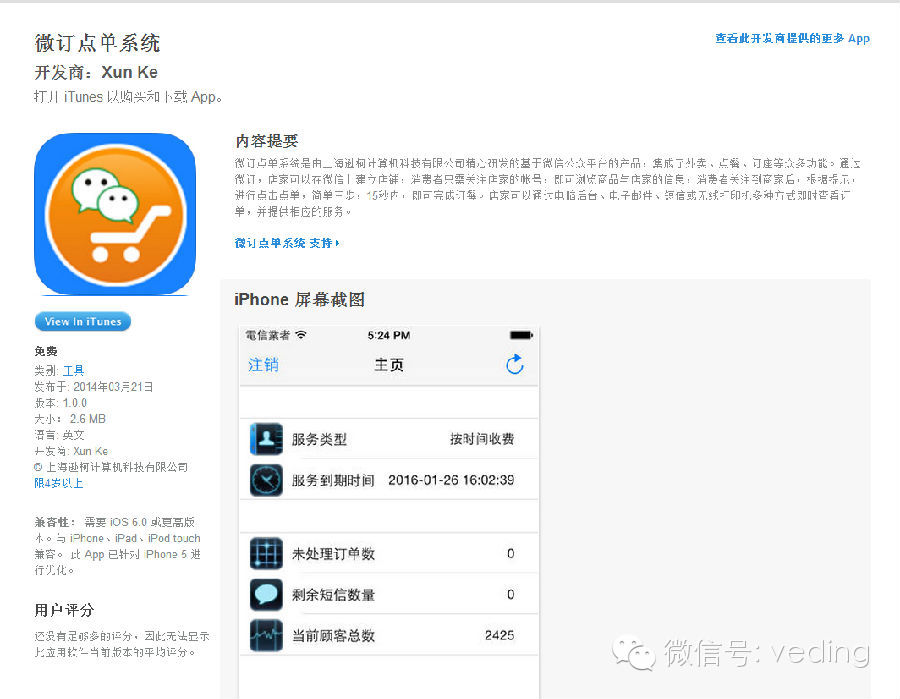The height and width of the screenshot is (699, 900).
Task: Click the 大小: 2.6 MB line
Action: (70, 419)
